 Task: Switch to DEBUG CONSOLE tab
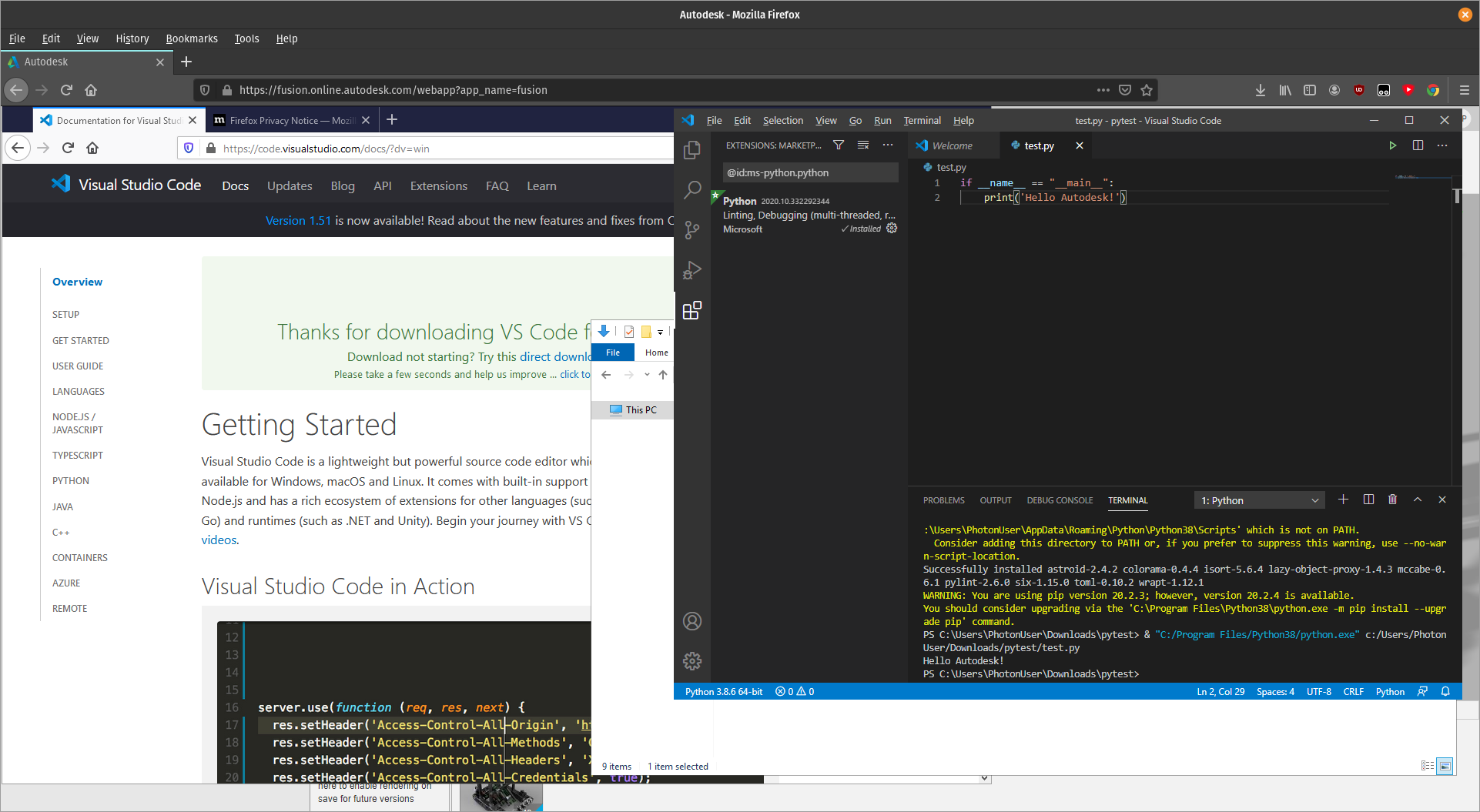pos(1060,500)
